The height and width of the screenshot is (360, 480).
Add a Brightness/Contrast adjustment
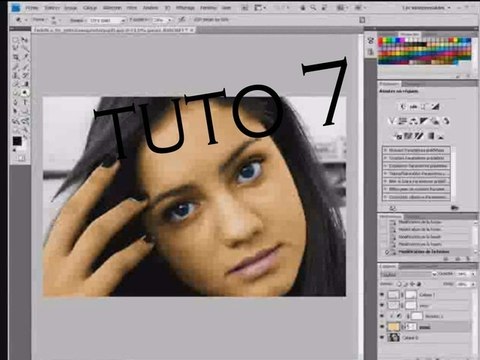click(x=403, y=107)
